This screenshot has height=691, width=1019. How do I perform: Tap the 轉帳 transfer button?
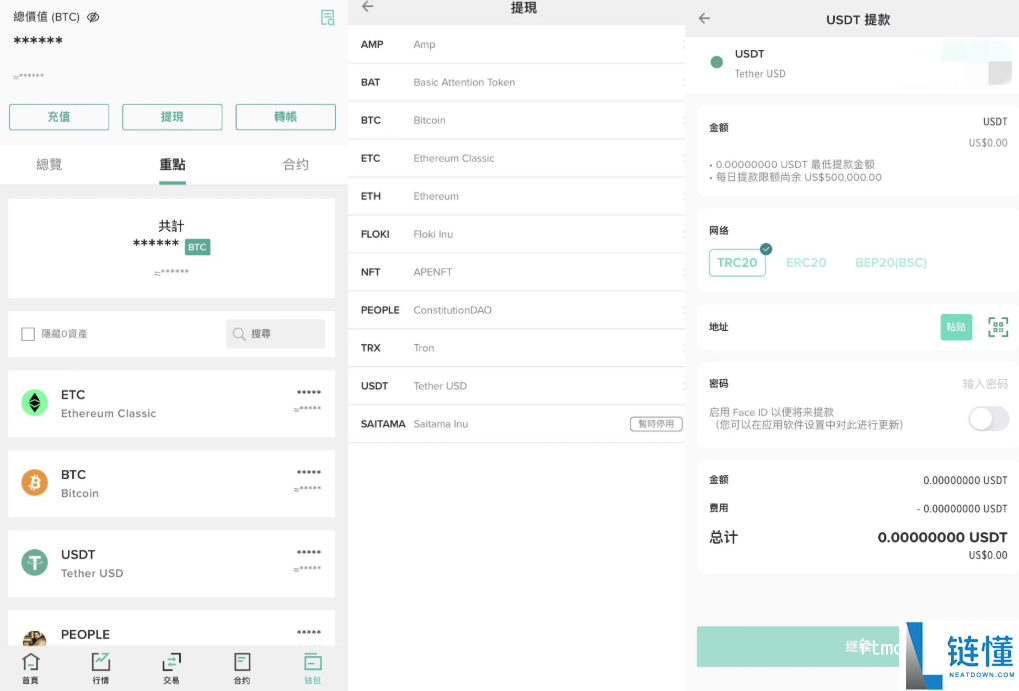pos(285,117)
